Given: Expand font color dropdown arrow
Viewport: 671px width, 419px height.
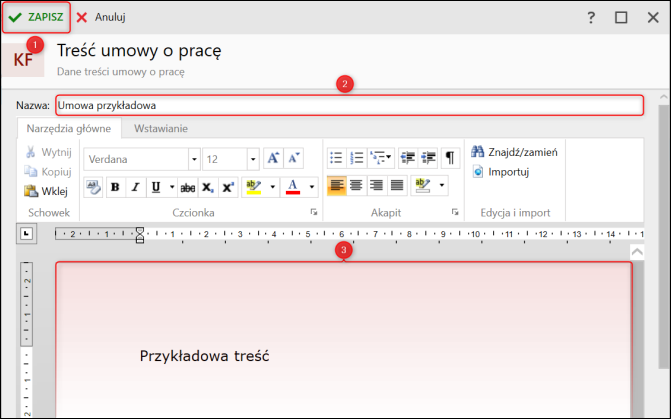Looking at the screenshot, I should [312, 187].
